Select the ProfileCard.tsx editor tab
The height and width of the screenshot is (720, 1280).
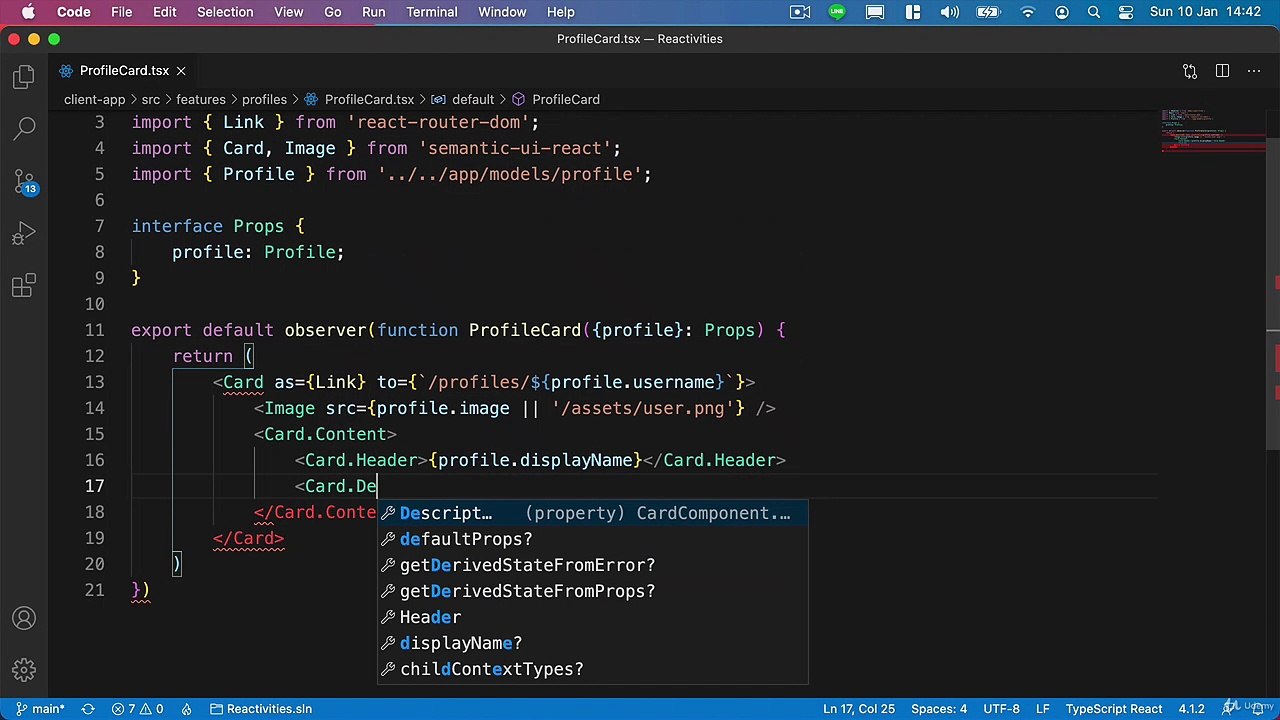[124, 71]
